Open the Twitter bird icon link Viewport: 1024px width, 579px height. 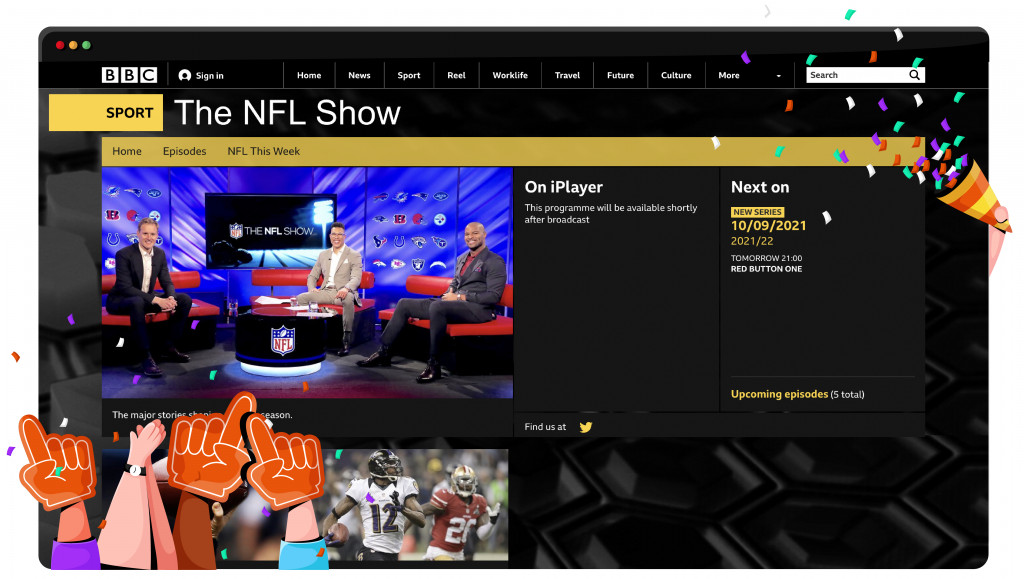coord(586,427)
